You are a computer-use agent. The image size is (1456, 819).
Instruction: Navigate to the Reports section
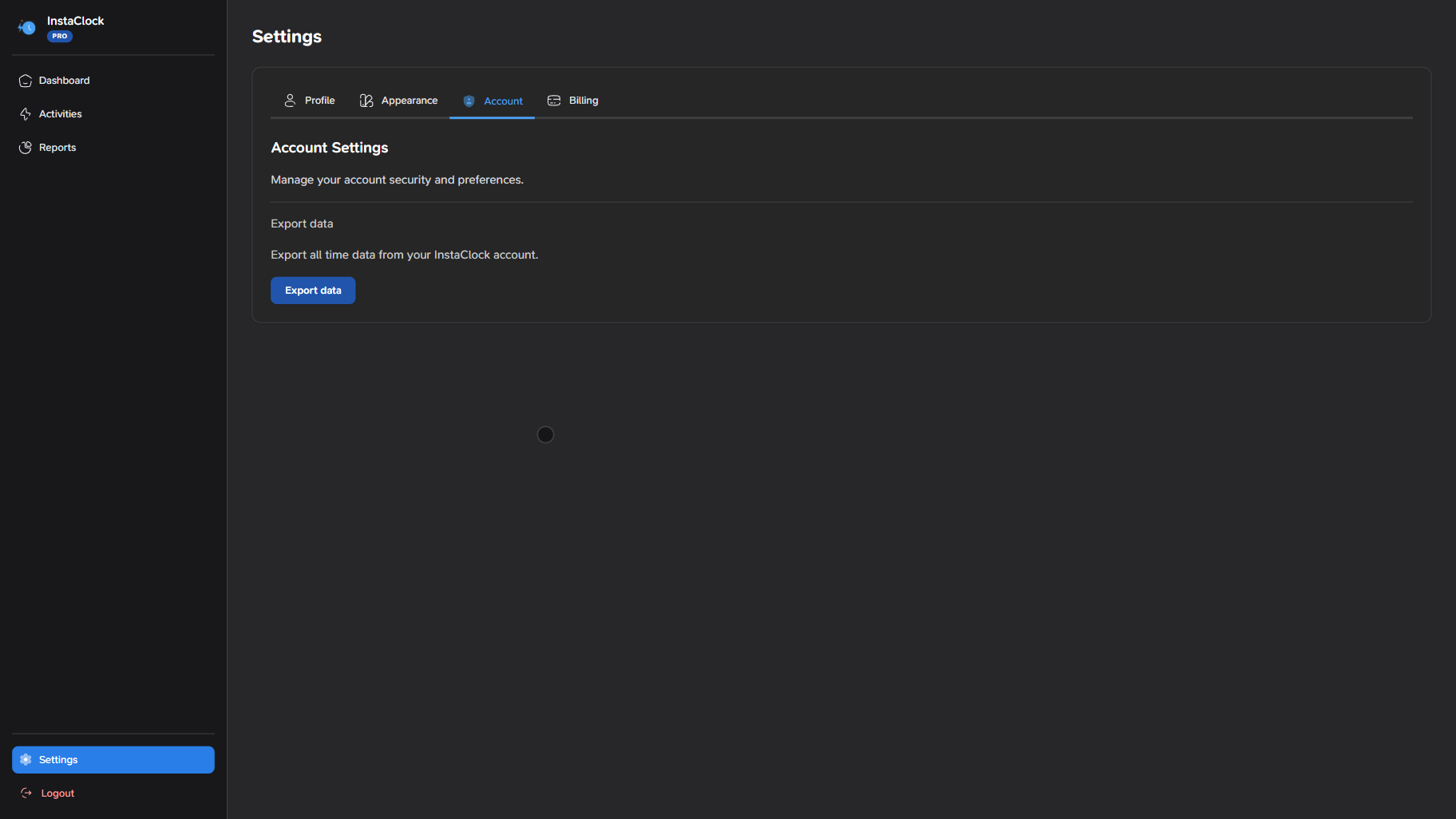[x=57, y=147]
